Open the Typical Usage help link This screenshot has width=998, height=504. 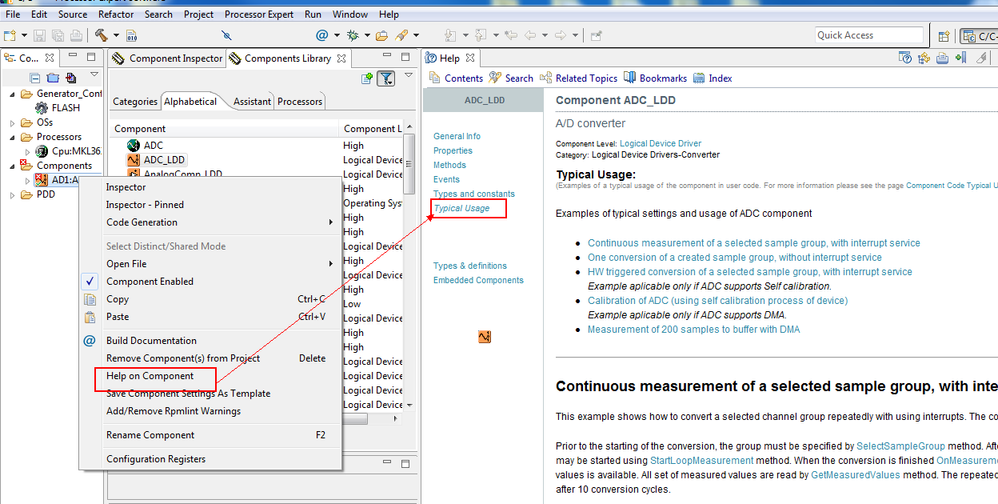click(461, 208)
